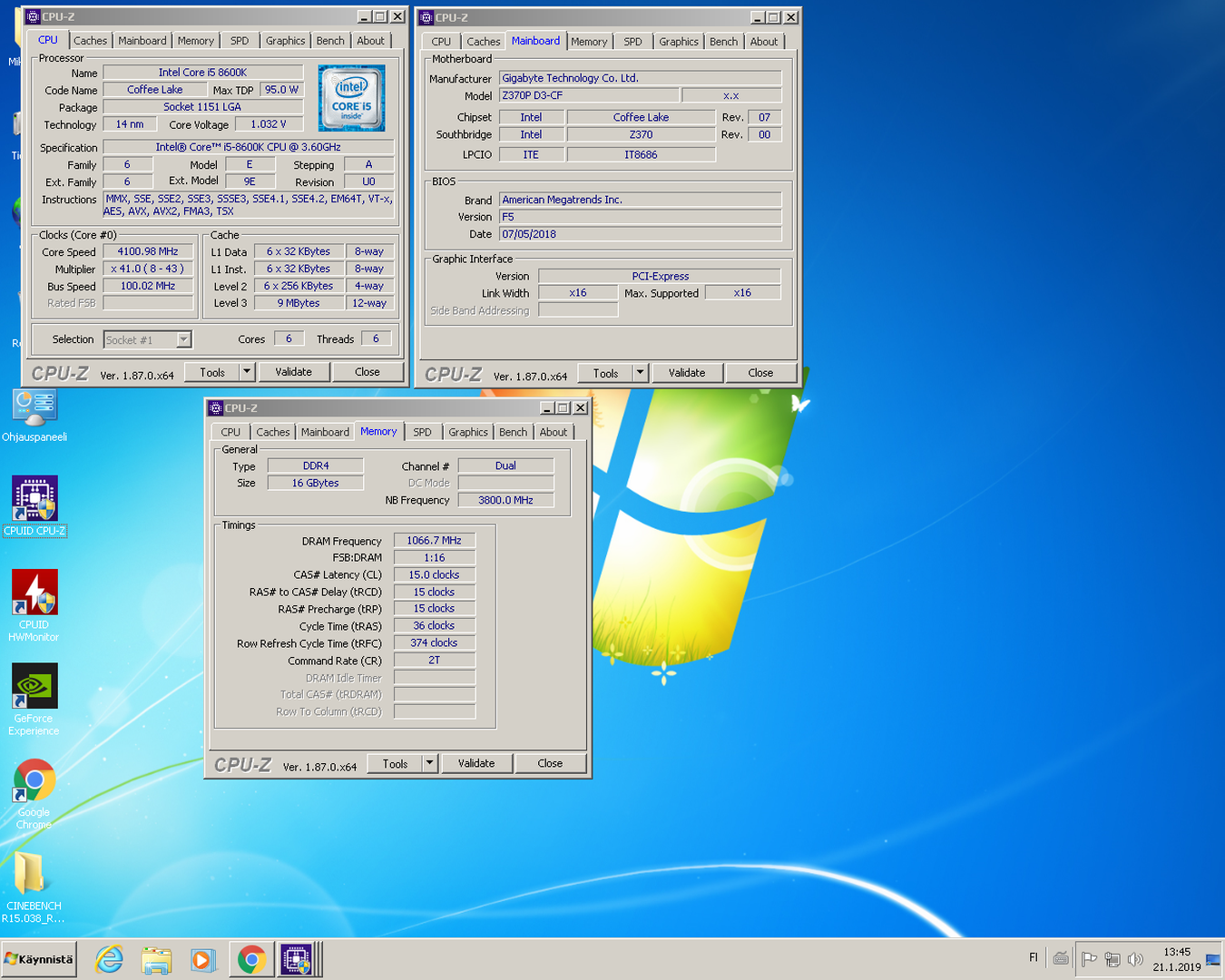This screenshot has height=980, width=1225.
Task: Open clock and date in tray
Action: click(x=1177, y=959)
